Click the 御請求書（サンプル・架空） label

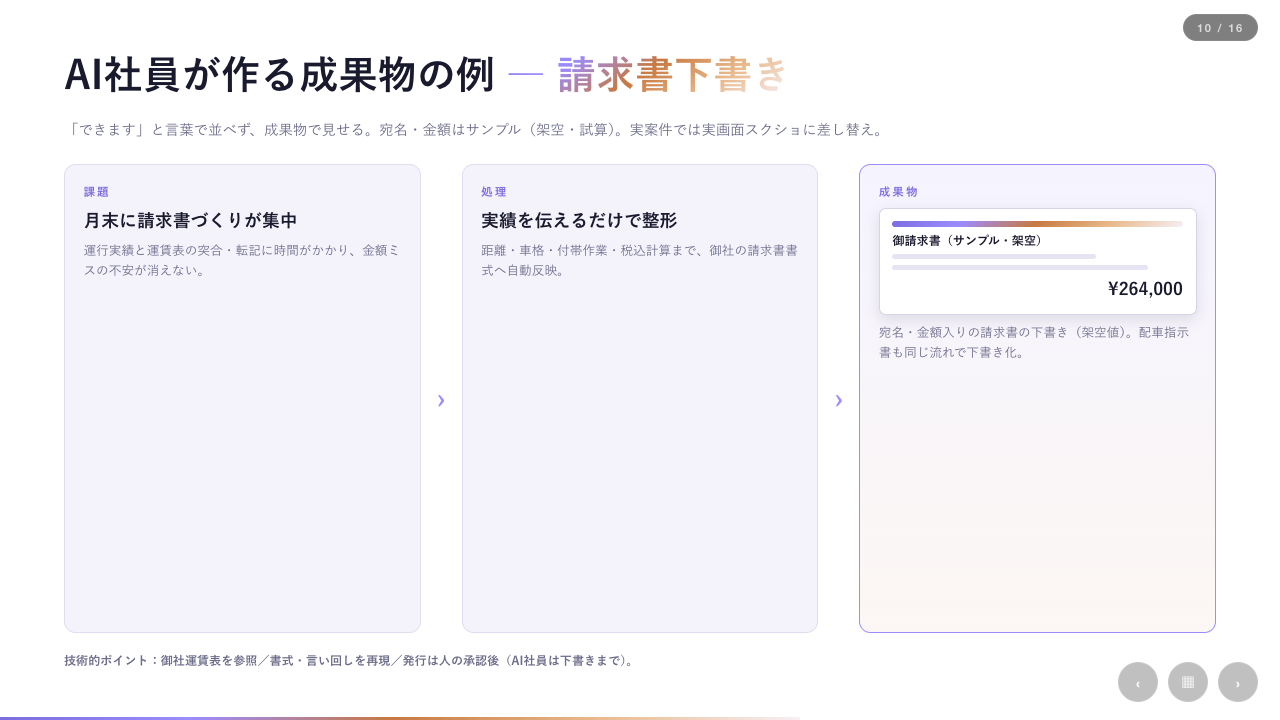pos(969,241)
